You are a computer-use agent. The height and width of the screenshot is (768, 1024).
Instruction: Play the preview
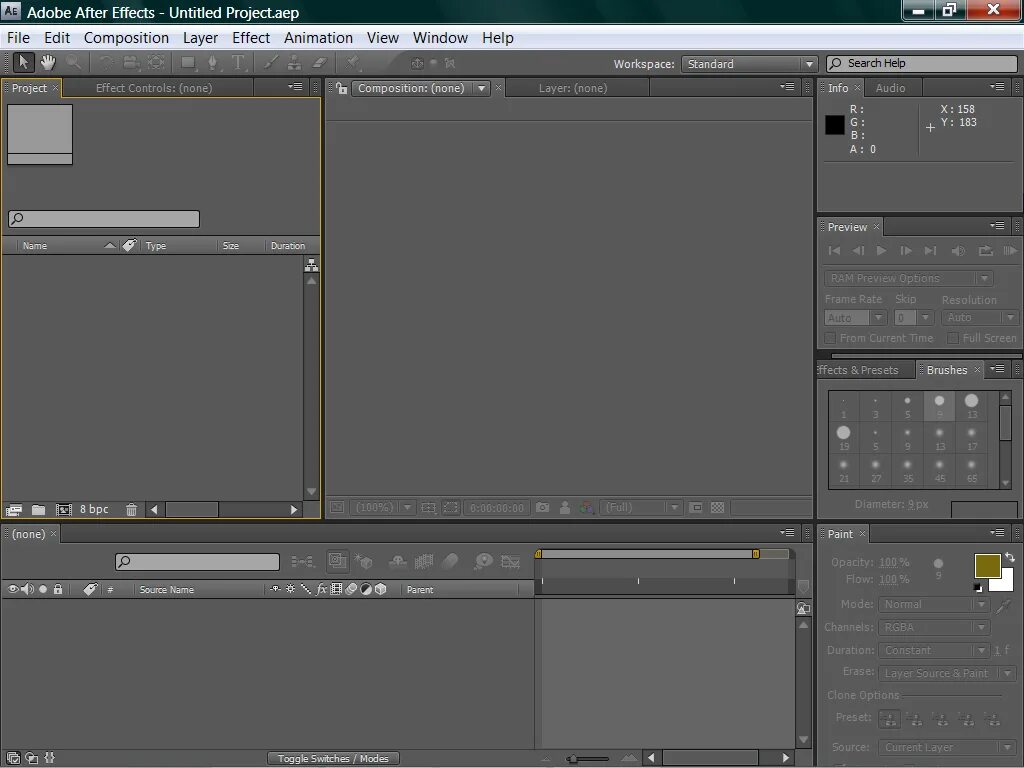click(x=882, y=251)
